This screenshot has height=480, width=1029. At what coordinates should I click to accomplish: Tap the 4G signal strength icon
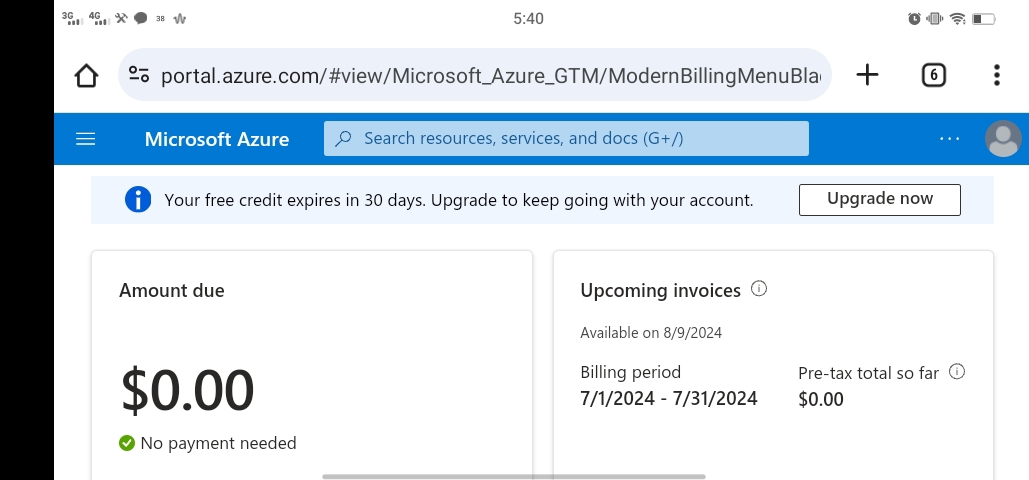[98, 18]
